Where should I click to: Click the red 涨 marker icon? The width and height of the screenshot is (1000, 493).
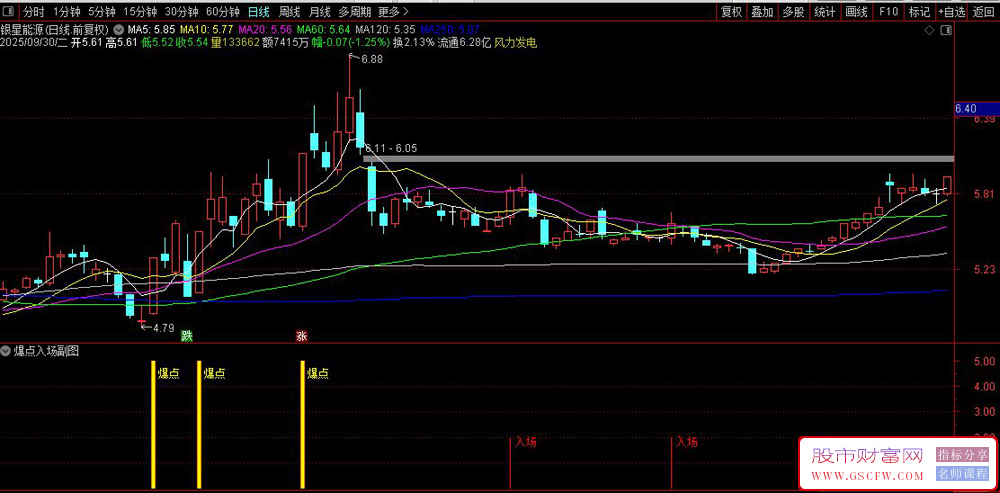[301, 336]
